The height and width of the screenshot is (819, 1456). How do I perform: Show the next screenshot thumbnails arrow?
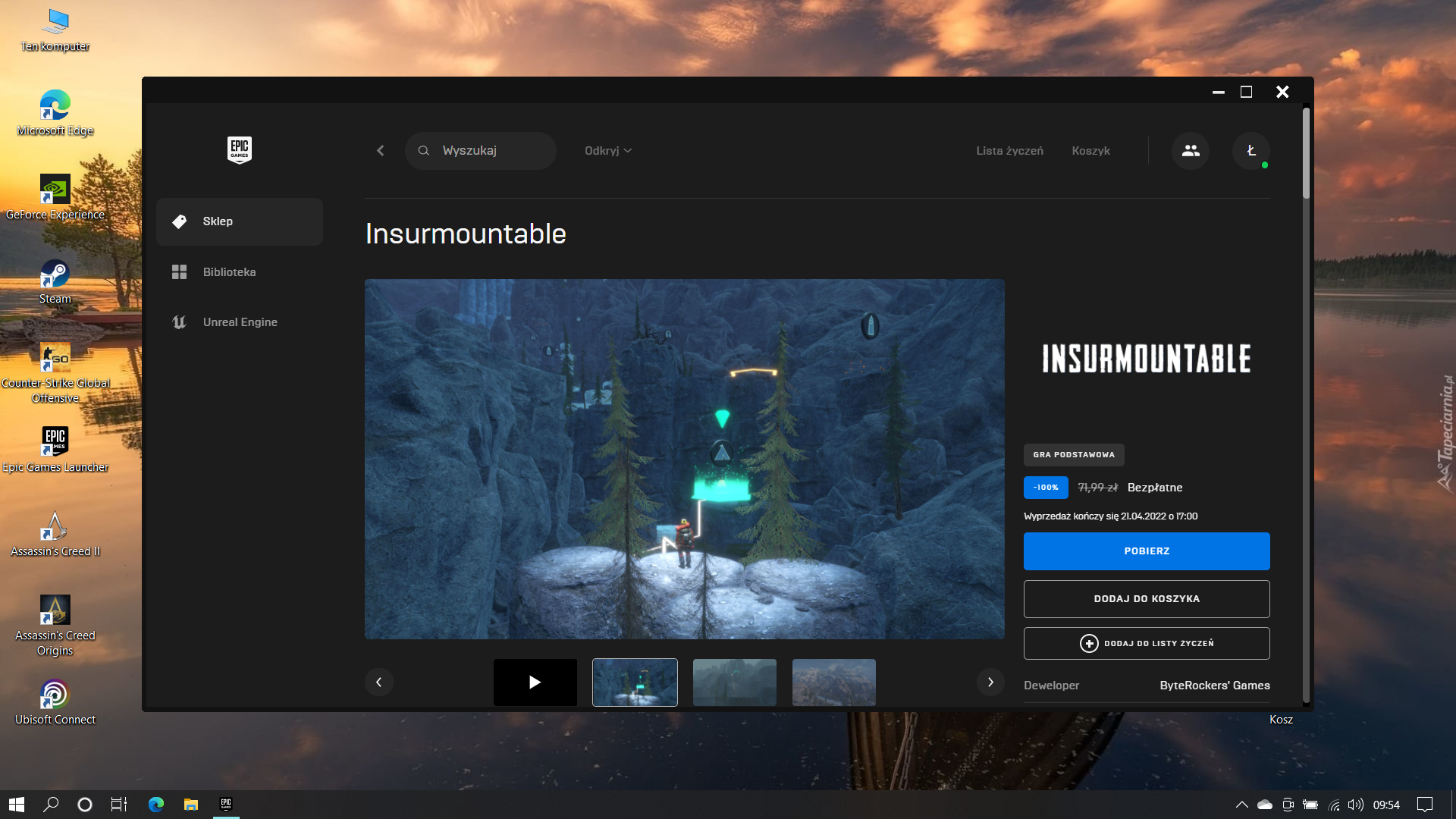point(990,682)
